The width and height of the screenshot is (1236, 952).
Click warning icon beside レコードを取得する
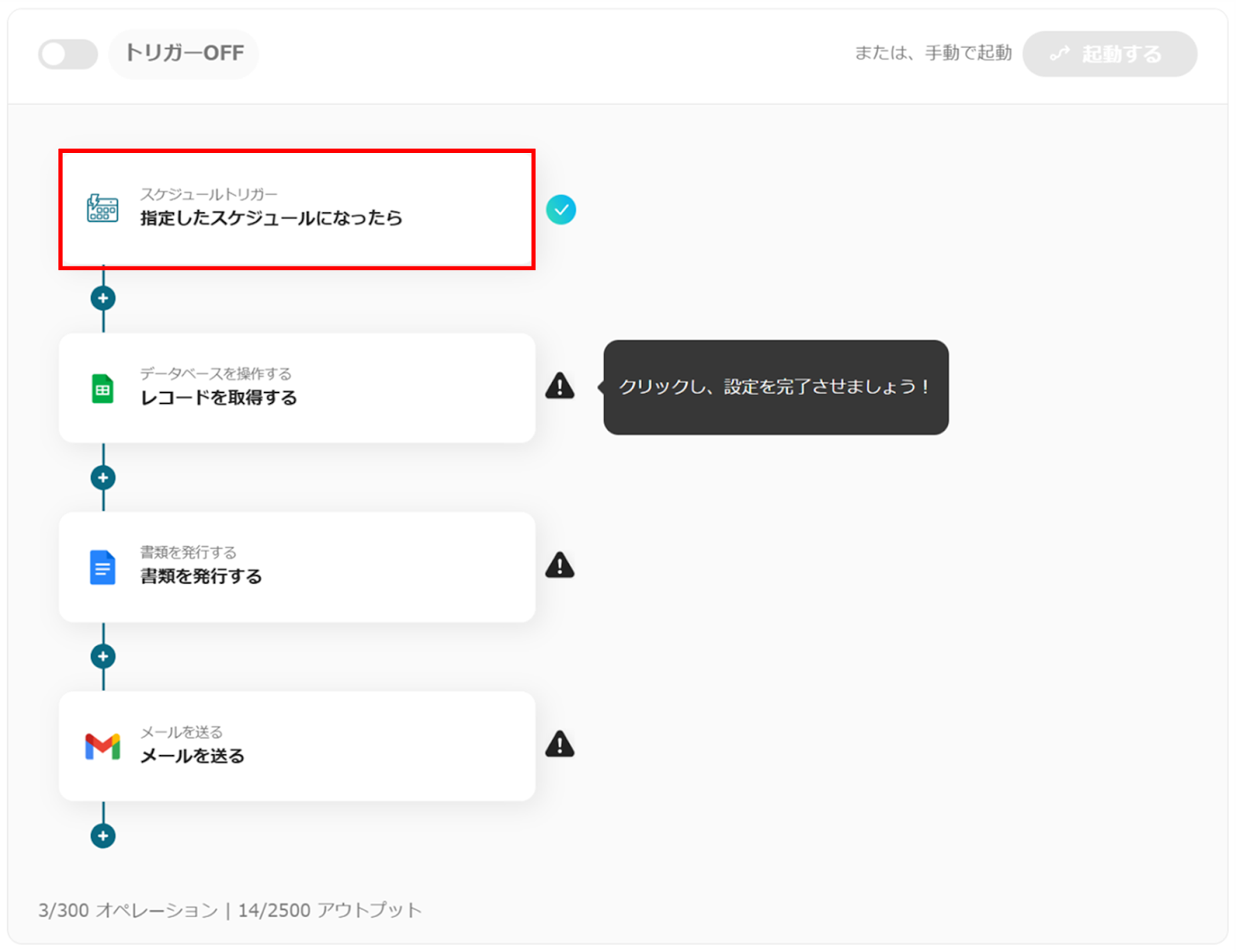pyautogui.click(x=560, y=385)
